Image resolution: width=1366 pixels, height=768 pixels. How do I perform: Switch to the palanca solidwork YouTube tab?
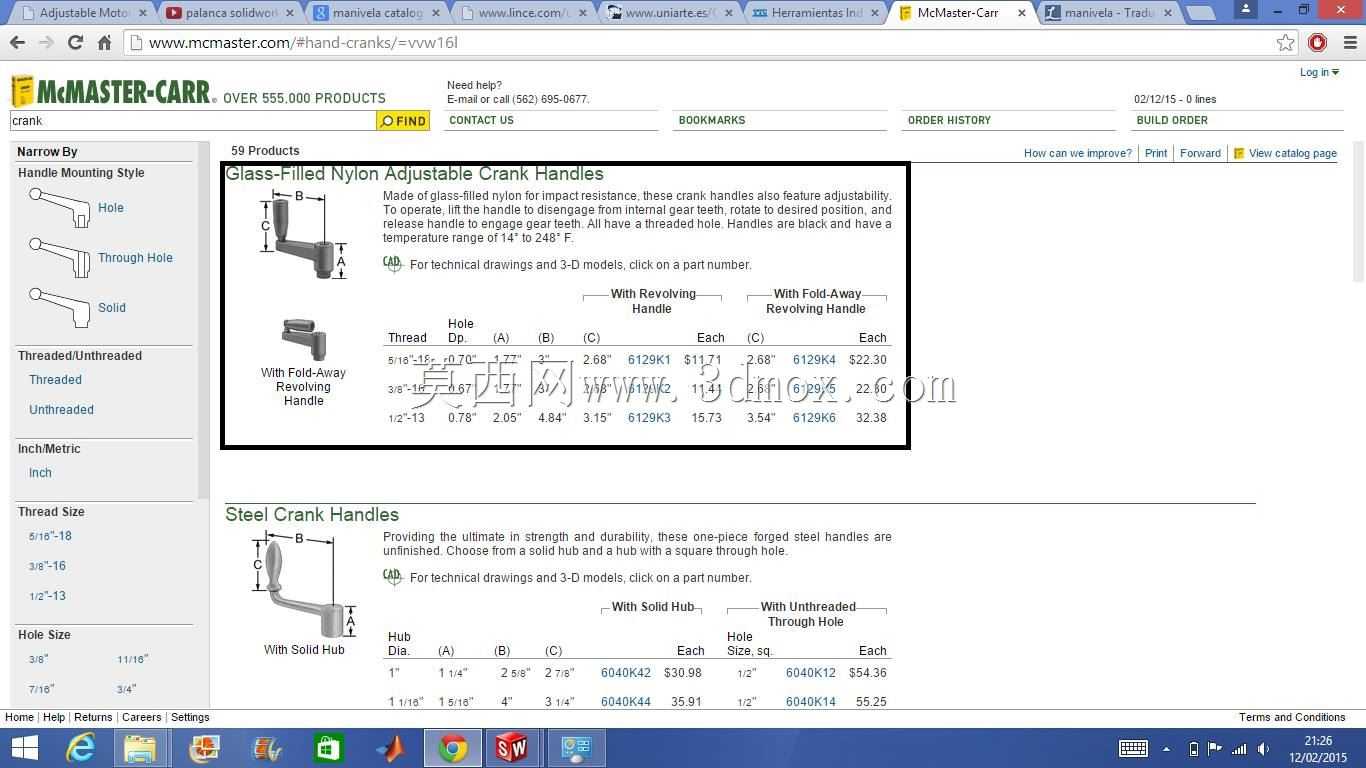230,13
